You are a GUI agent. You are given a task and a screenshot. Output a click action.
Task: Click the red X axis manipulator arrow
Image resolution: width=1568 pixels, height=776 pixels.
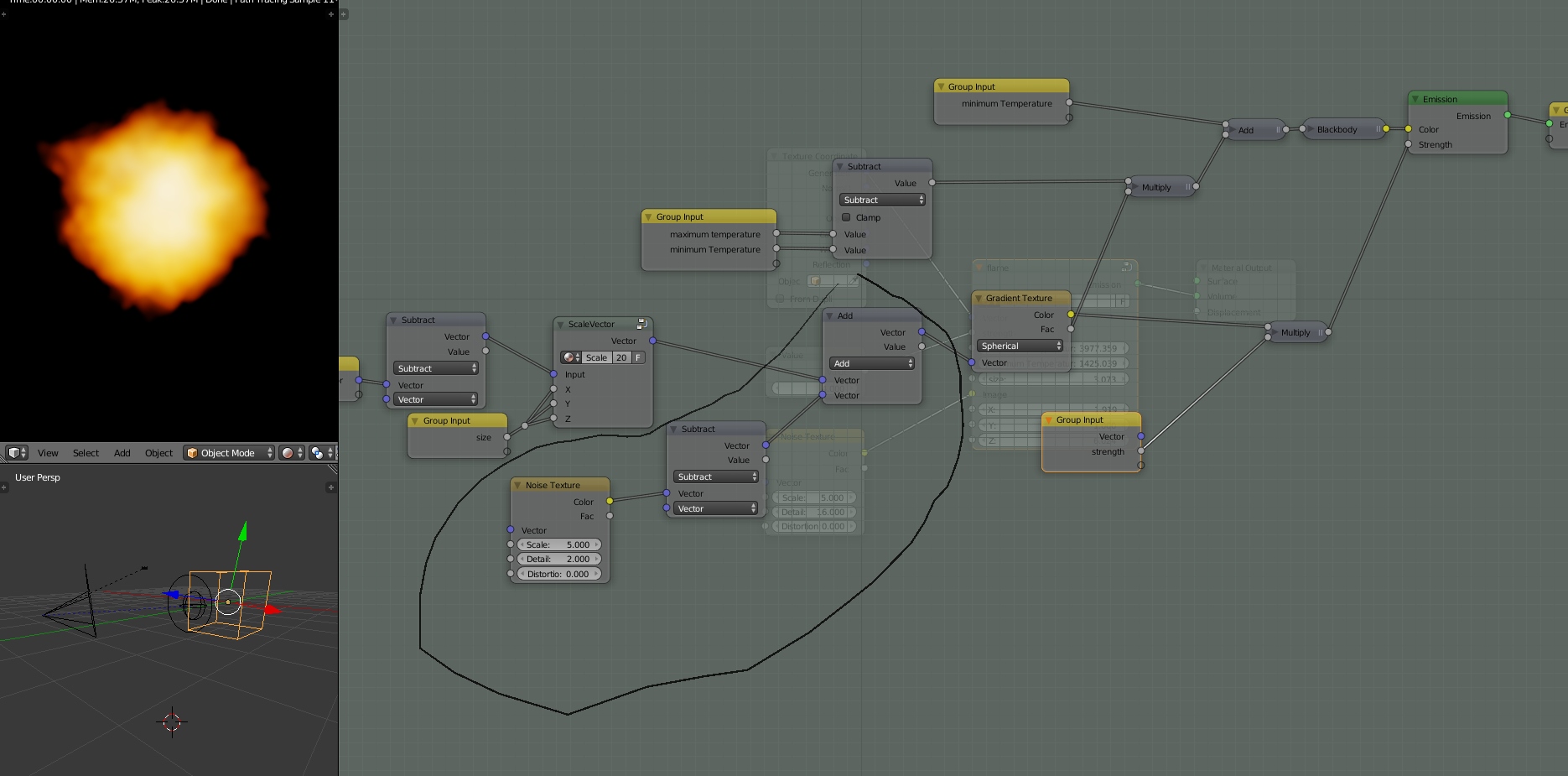coord(273,609)
